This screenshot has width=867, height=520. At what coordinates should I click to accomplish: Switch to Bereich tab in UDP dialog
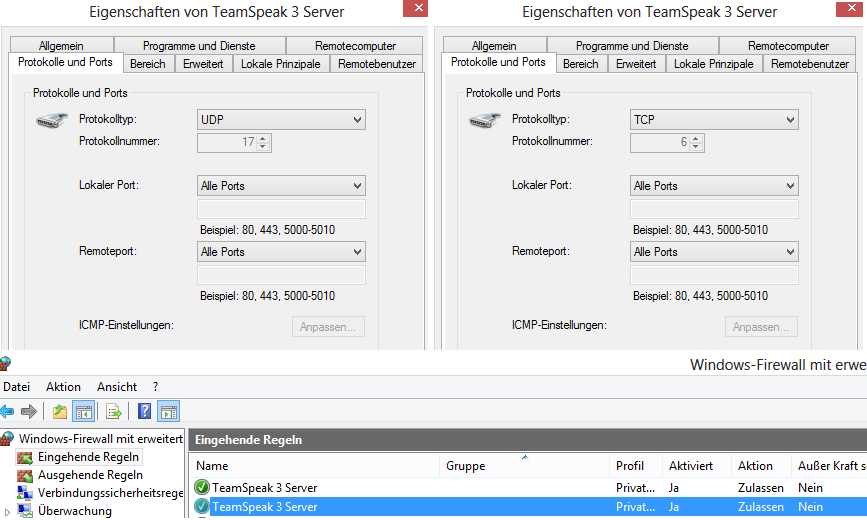point(148,64)
